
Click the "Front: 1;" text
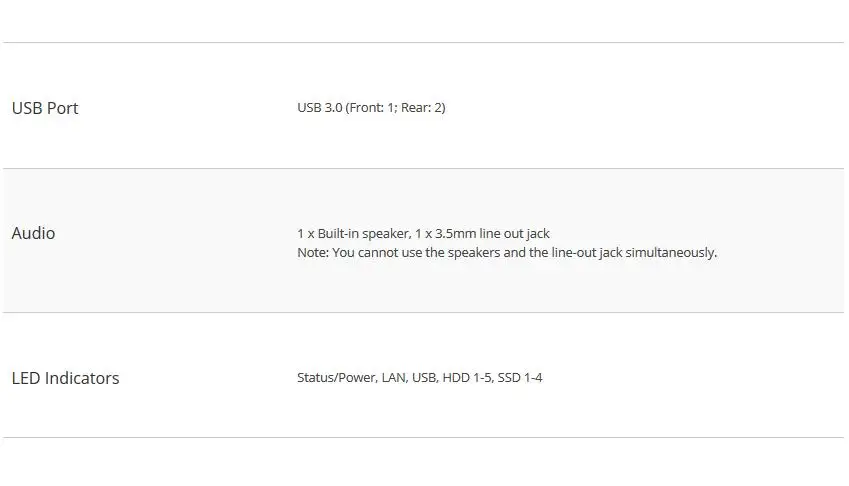coord(374,108)
